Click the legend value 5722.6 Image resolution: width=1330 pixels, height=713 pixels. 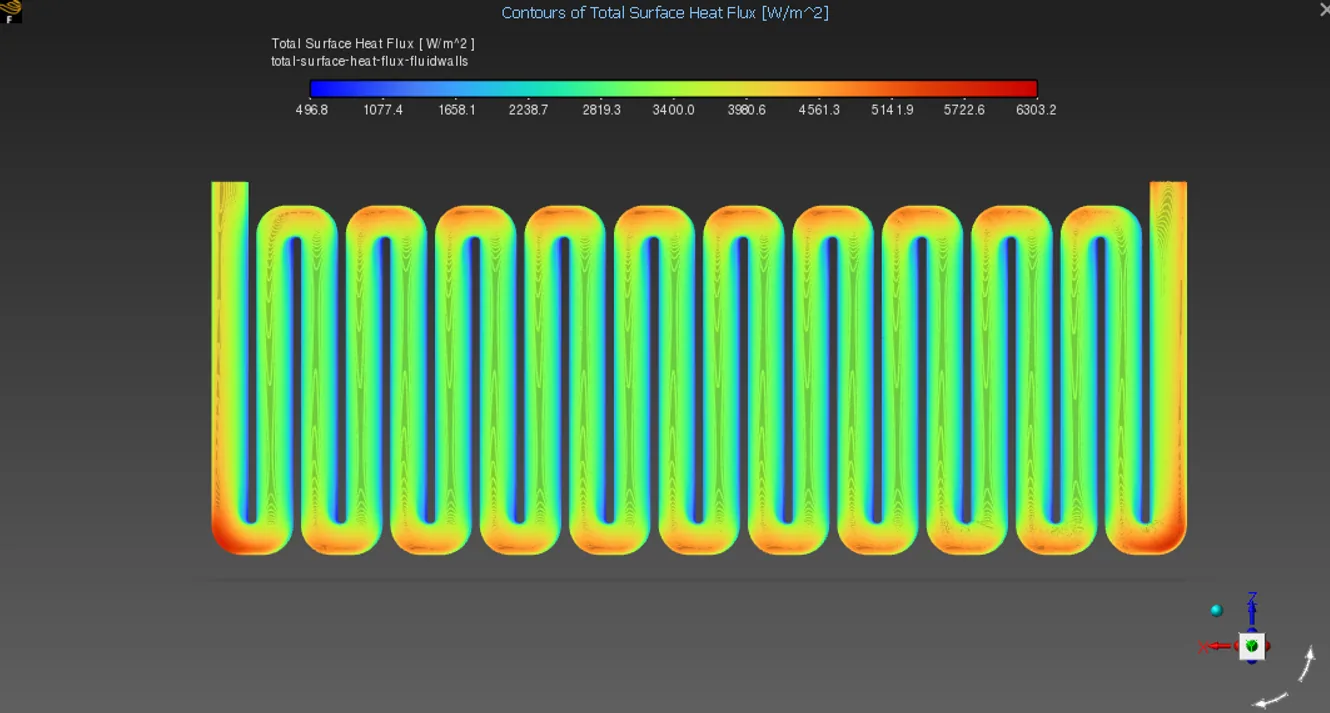964,110
